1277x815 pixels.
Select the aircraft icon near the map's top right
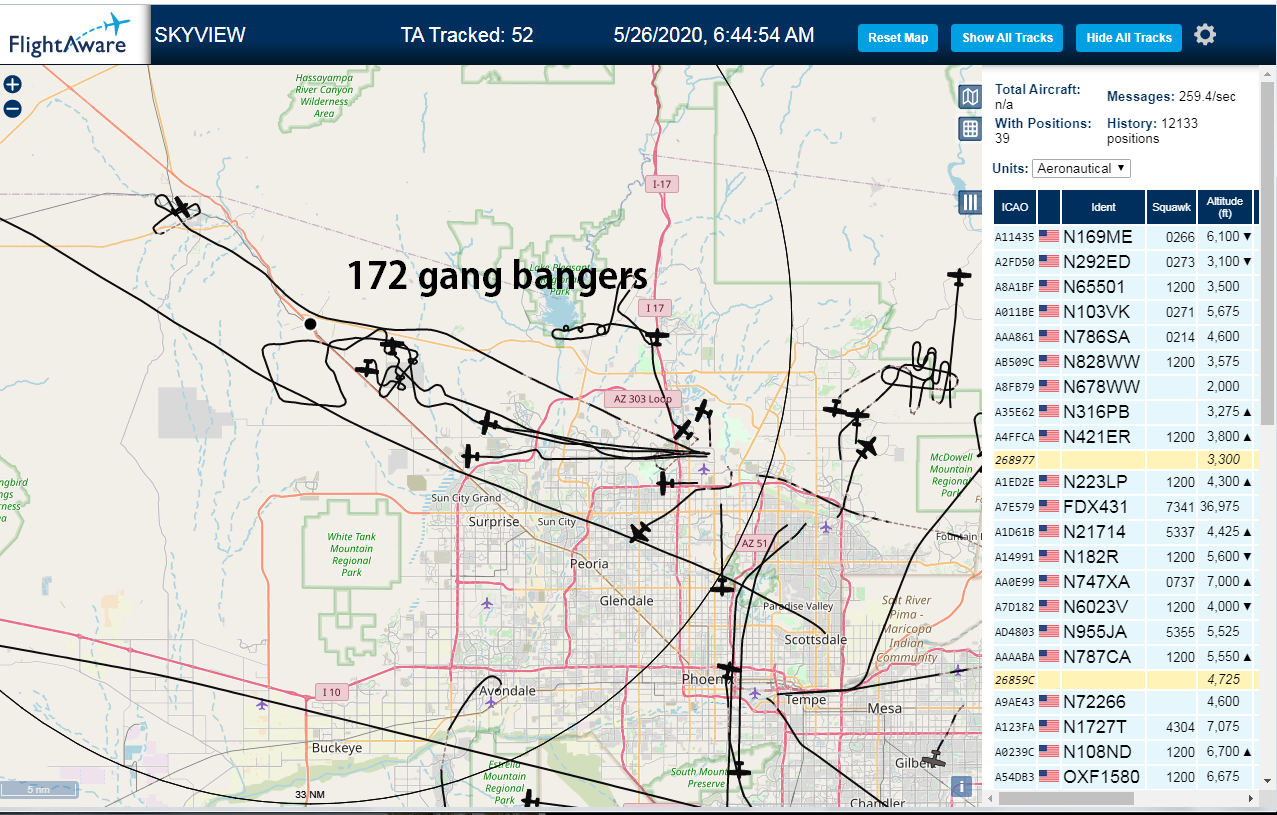(960, 277)
